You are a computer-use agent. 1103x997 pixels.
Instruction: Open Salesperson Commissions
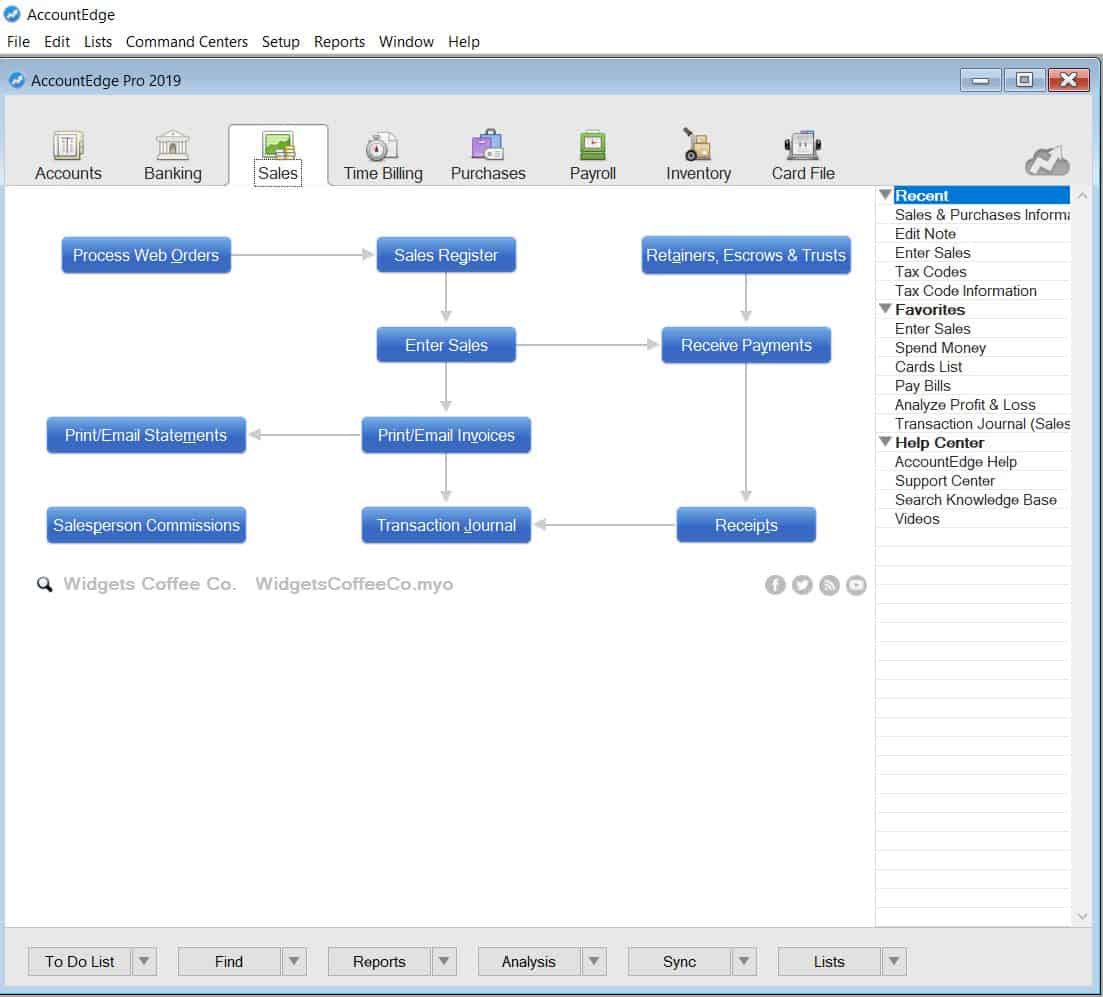(146, 525)
